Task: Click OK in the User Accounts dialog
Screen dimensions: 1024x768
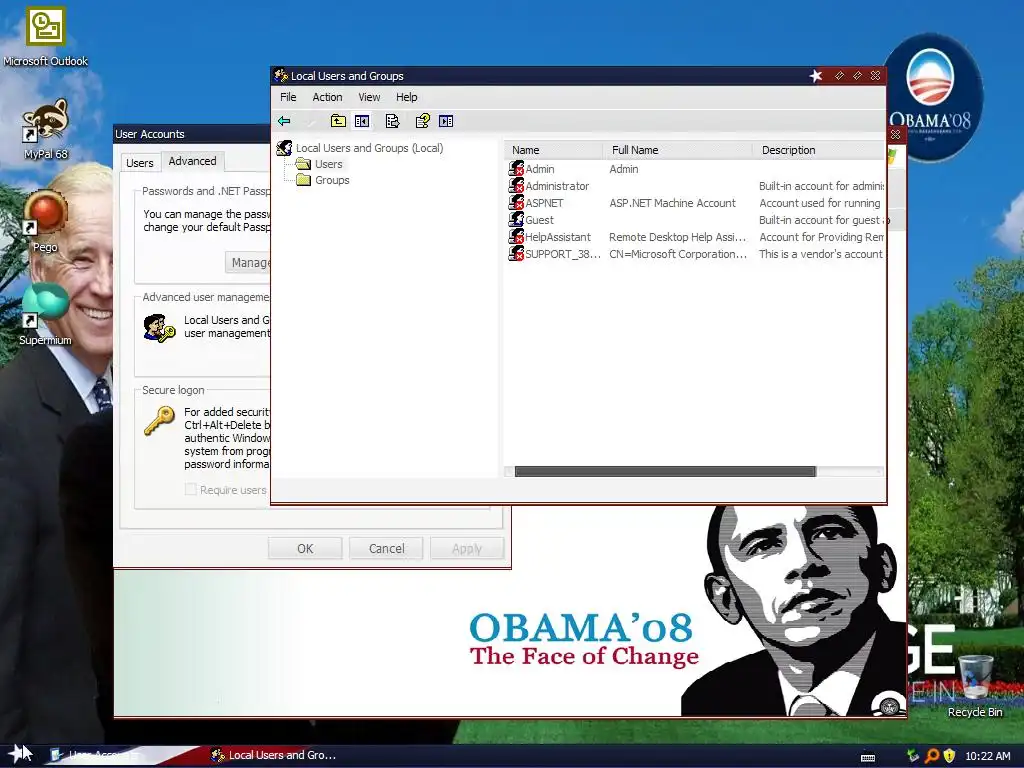Action: [305, 549]
